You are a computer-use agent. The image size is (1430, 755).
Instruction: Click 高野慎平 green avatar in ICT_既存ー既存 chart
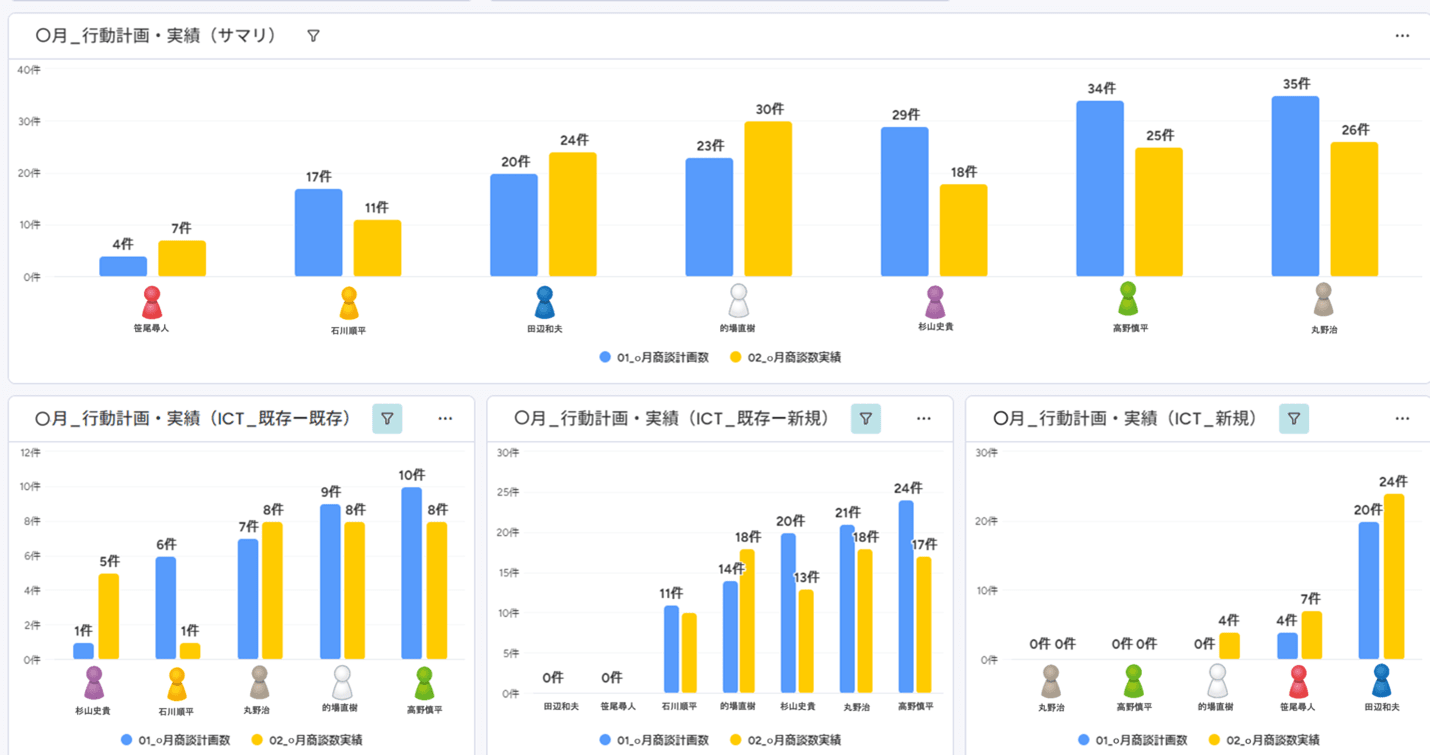[x=424, y=684]
